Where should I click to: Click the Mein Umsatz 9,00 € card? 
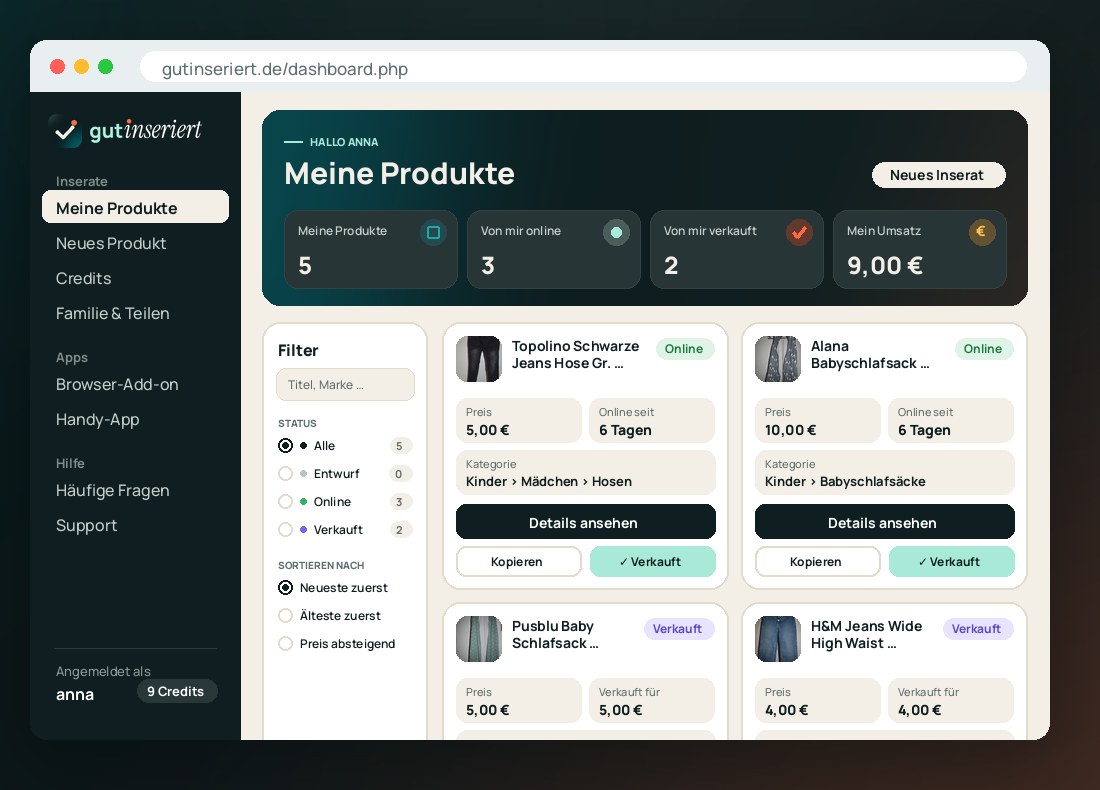pos(920,249)
